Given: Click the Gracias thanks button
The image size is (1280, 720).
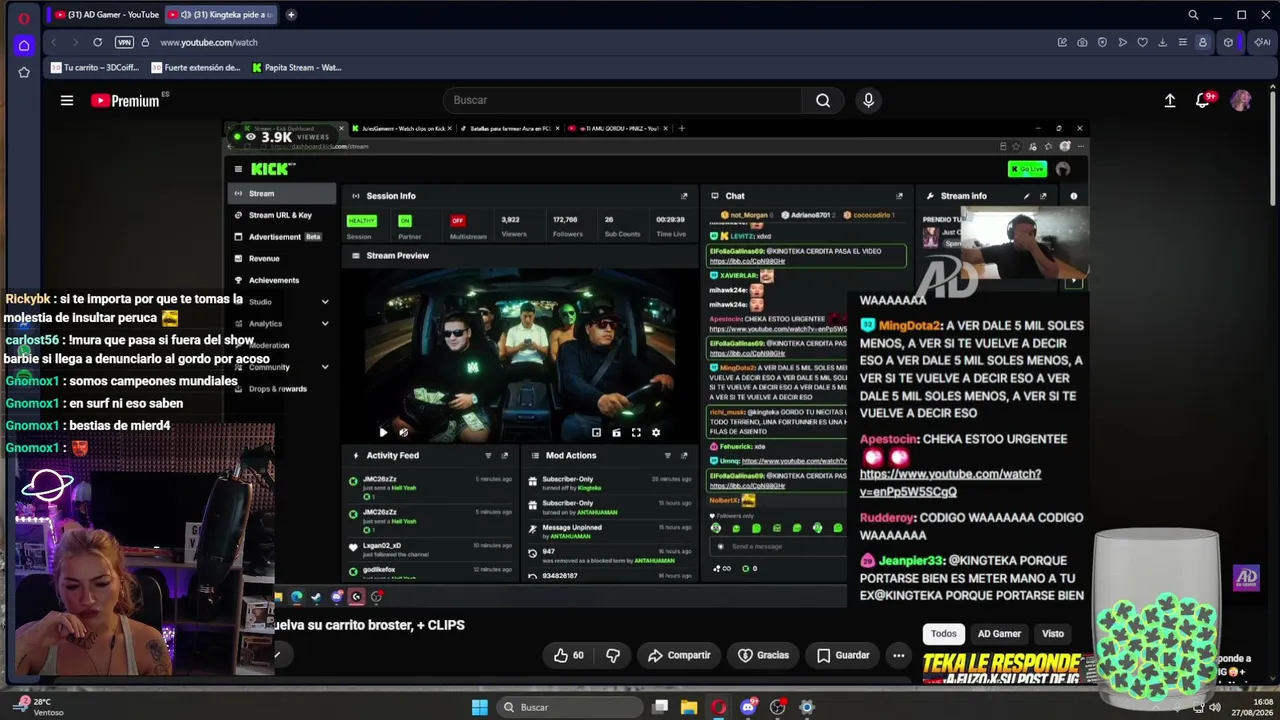Looking at the screenshot, I should coord(763,655).
